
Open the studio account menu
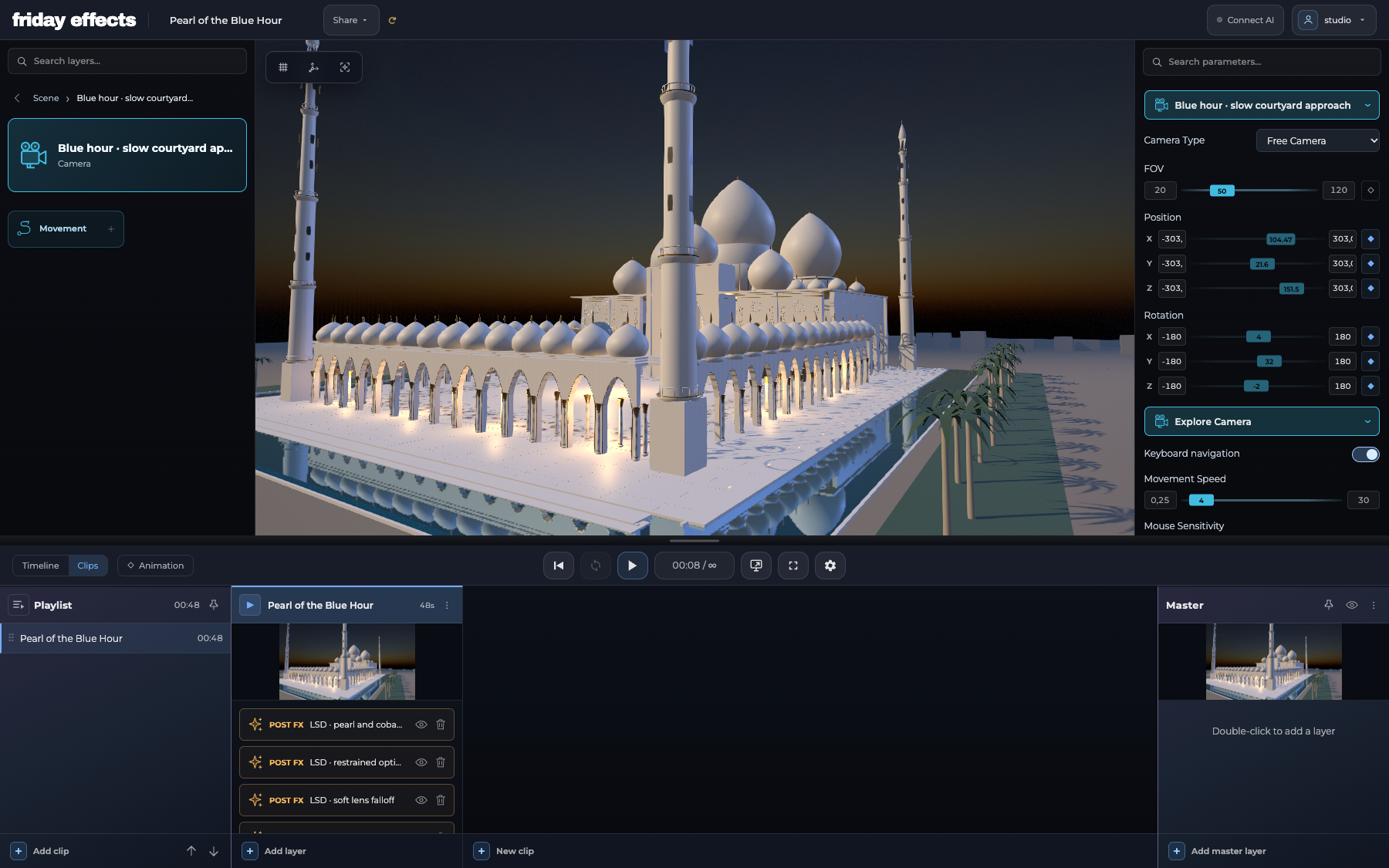(1334, 20)
